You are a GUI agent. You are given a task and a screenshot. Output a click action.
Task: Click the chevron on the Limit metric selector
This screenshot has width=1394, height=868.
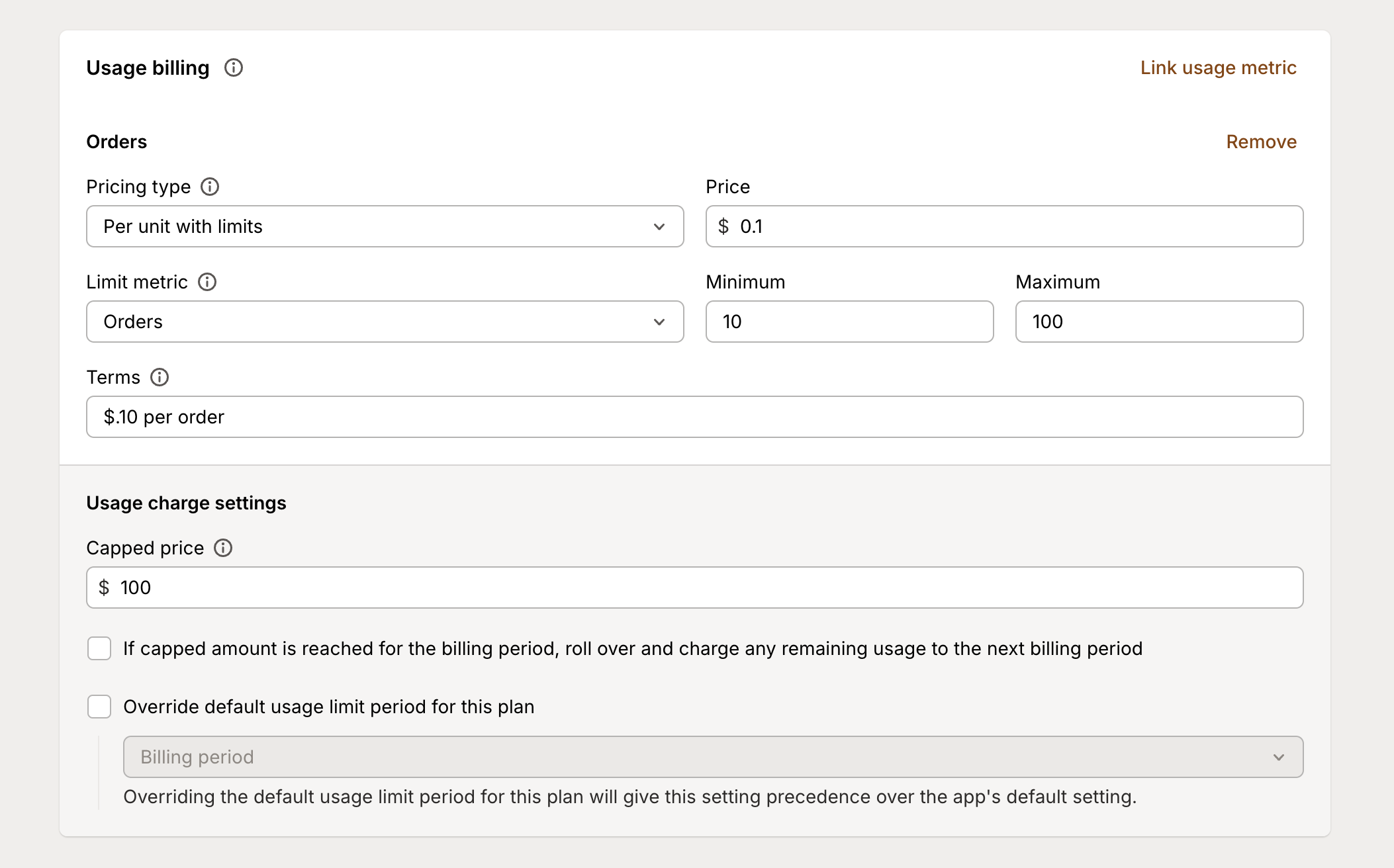pos(659,322)
